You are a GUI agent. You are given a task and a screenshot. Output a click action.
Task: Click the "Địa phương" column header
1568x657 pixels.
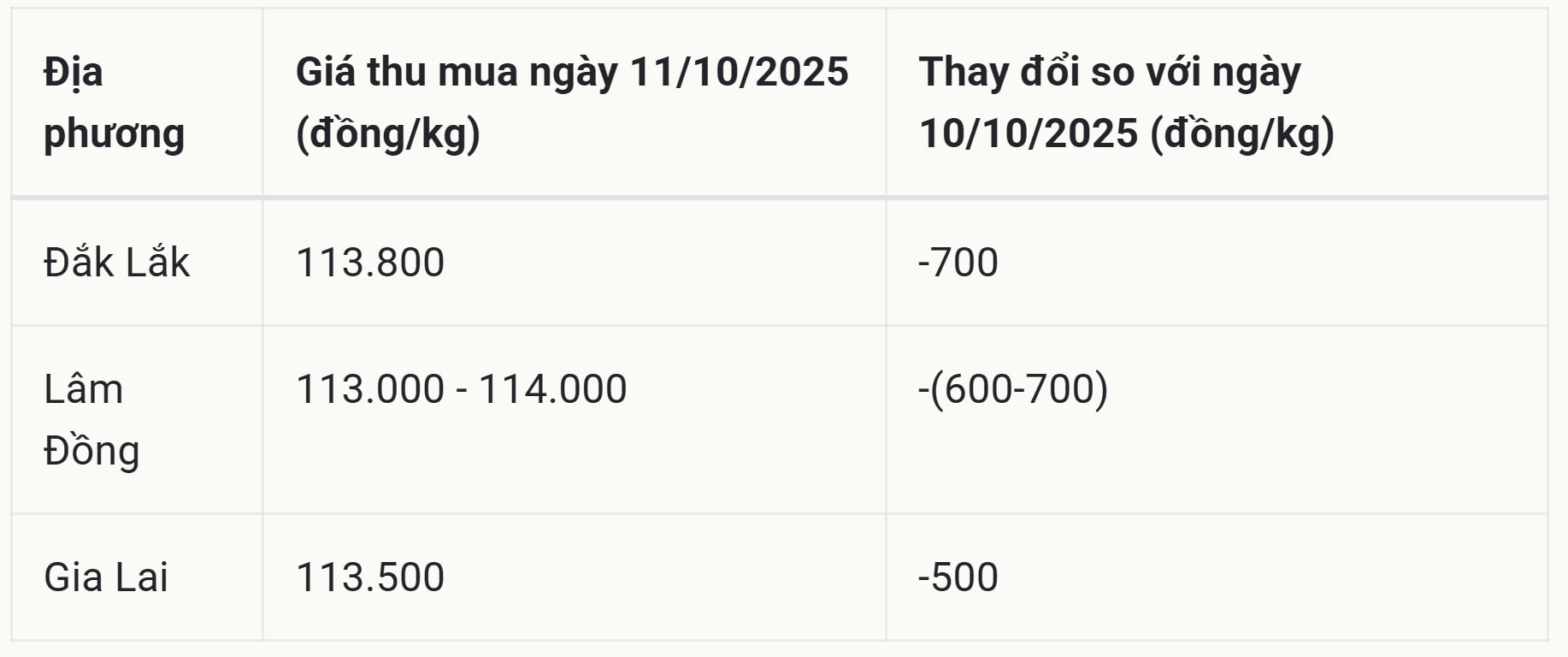pyautogui.click(x=114, y=103)
